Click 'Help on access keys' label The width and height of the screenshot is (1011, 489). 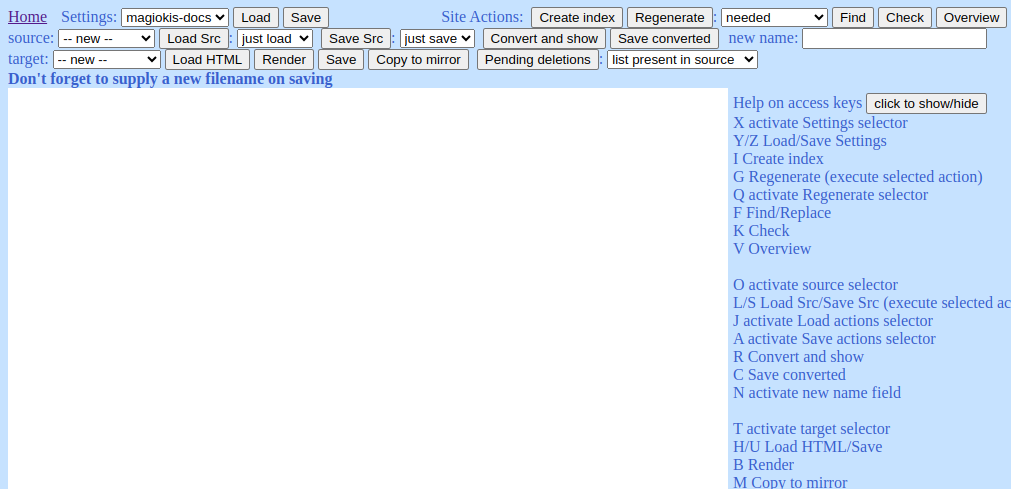pos(798,103)
